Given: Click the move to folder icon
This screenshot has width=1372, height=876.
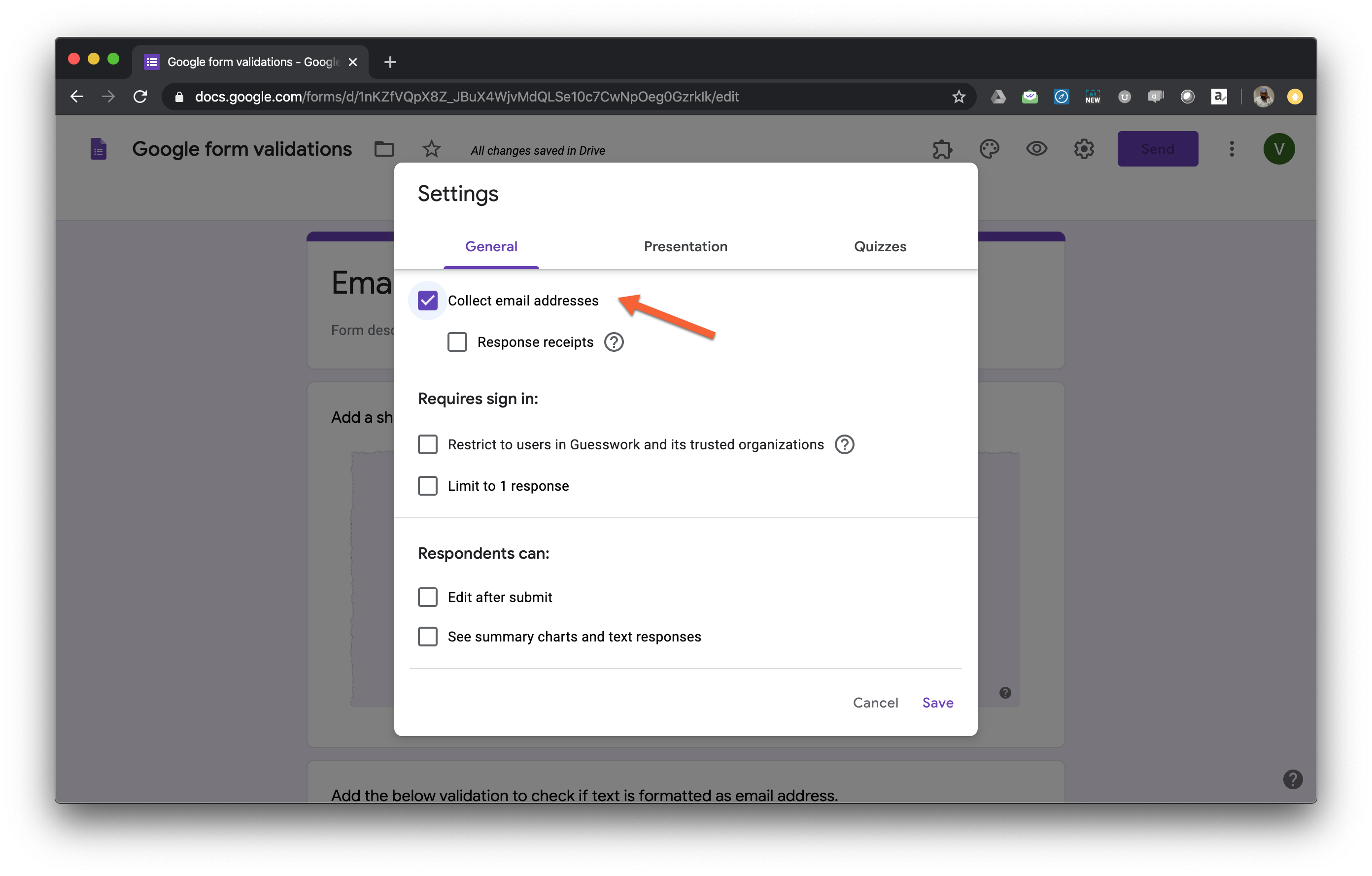Looking at the screenshot, I should (384, 149).
